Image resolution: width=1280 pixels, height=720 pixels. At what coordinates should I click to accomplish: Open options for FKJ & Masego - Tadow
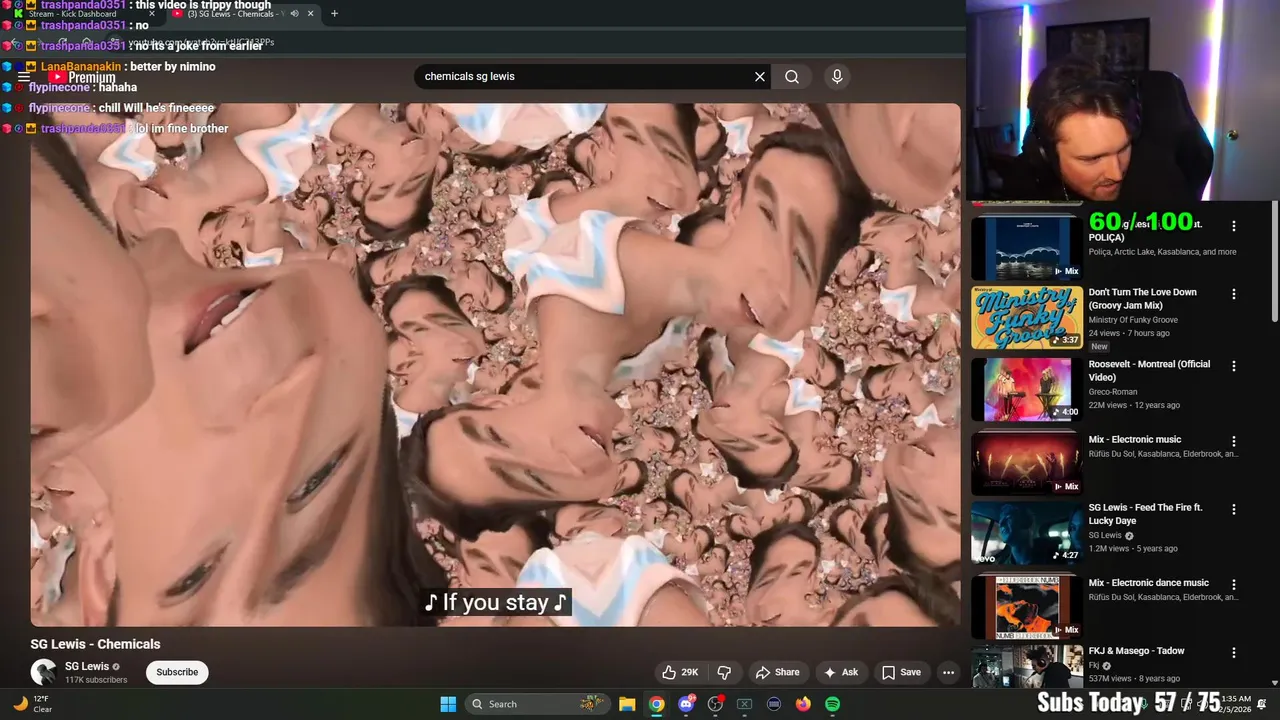(1233, 652)
